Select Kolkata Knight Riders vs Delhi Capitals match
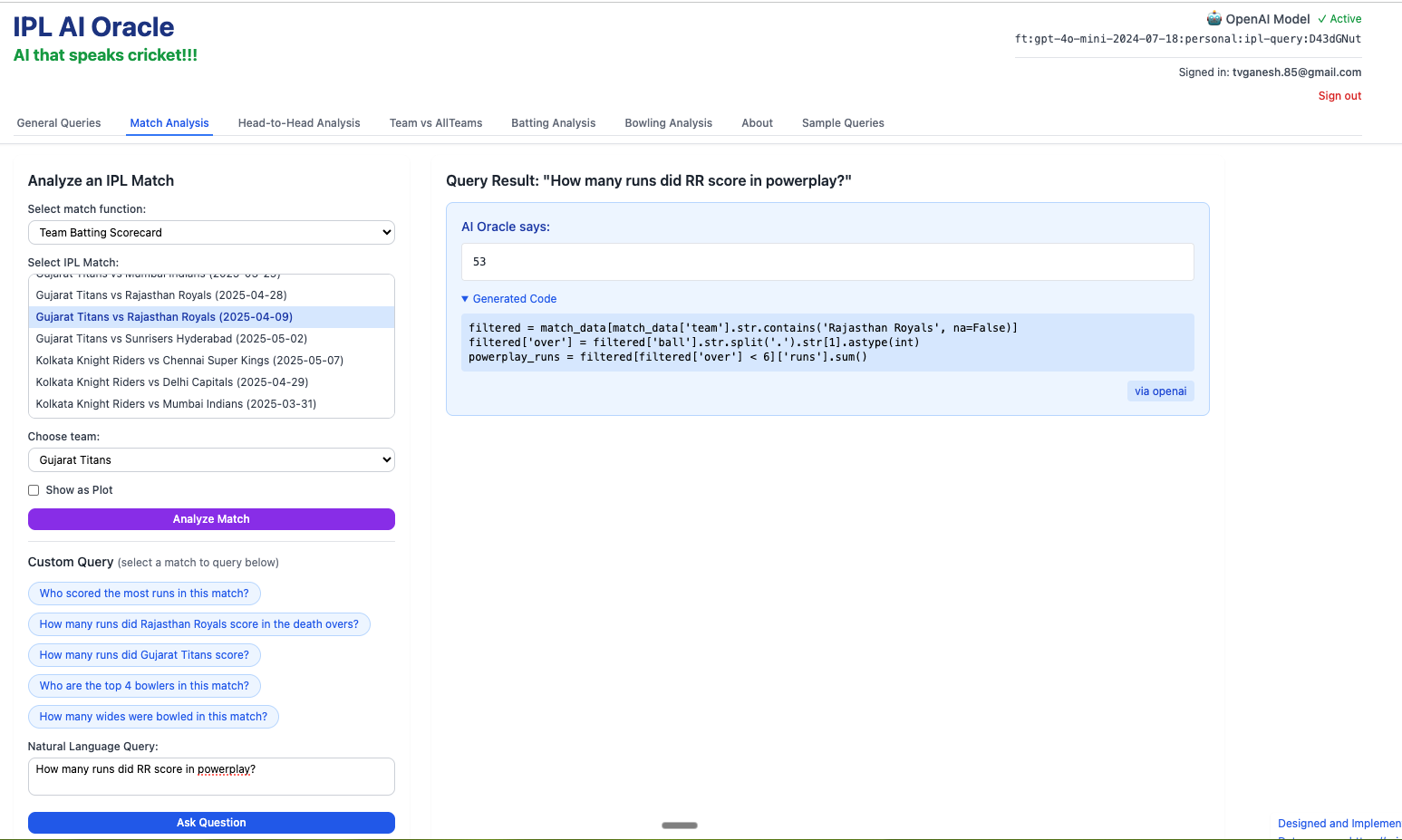 pos(172,382)
